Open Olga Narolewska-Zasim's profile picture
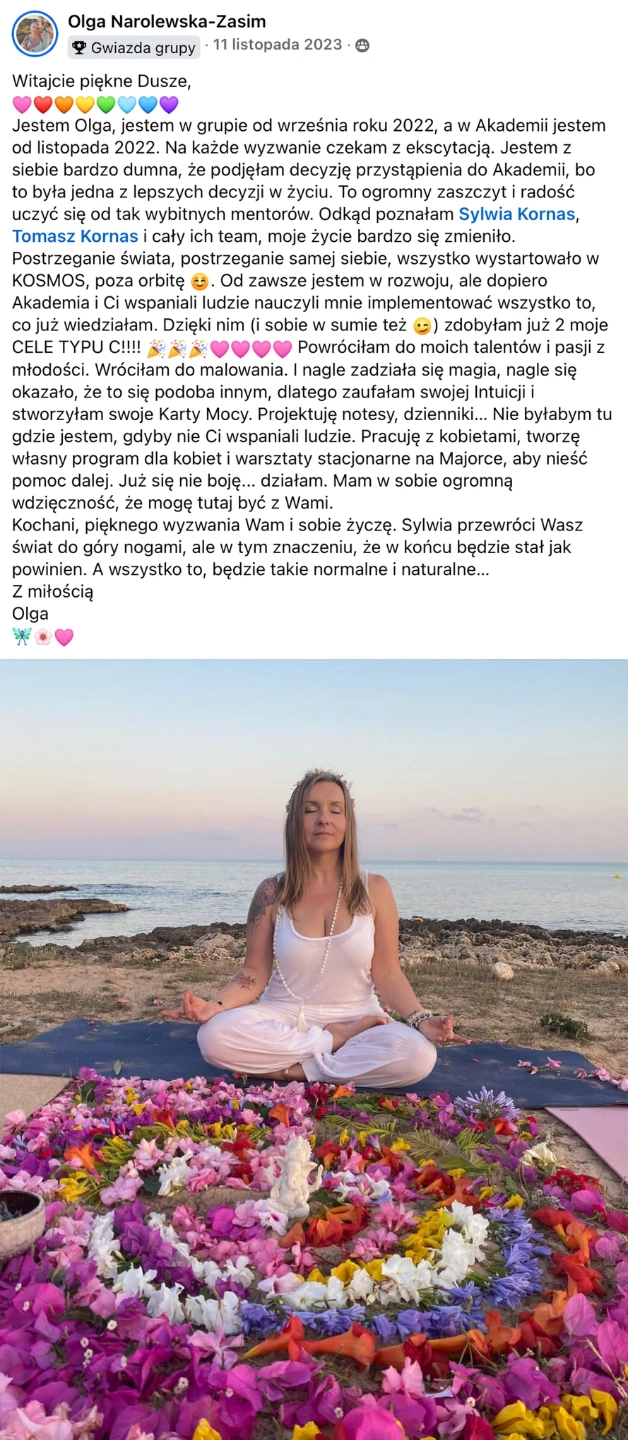 [35, 34]
